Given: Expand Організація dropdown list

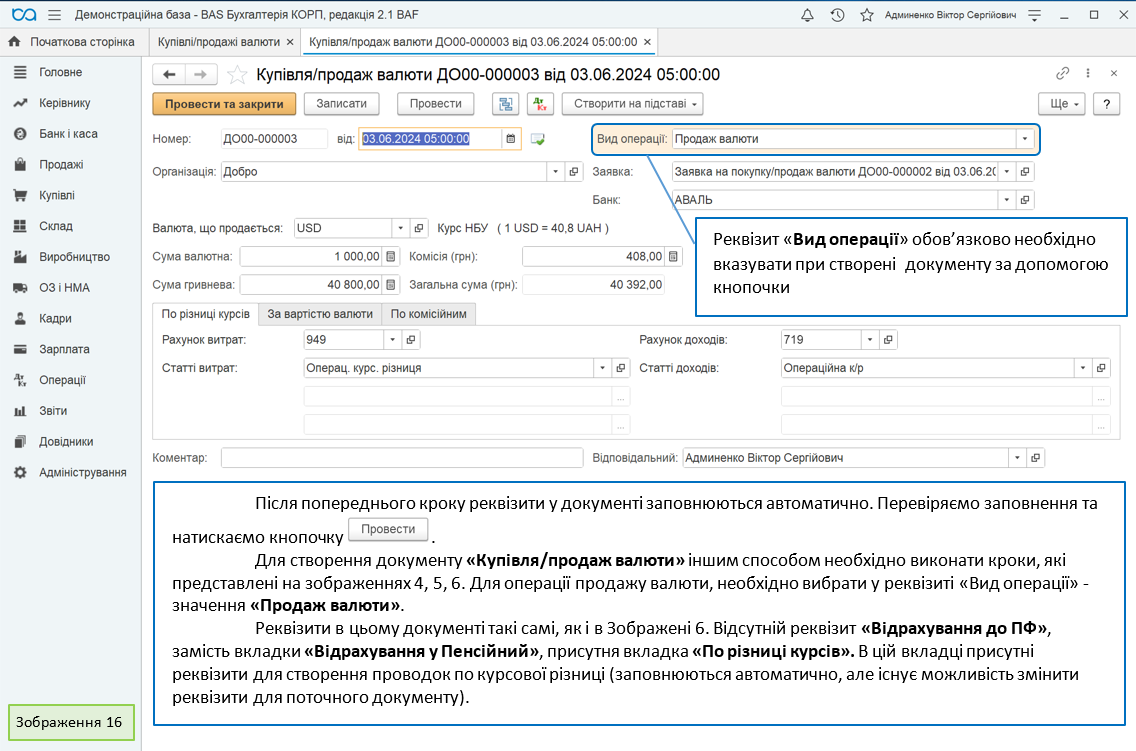Looking at the screenshot, I should pos(556,172).
